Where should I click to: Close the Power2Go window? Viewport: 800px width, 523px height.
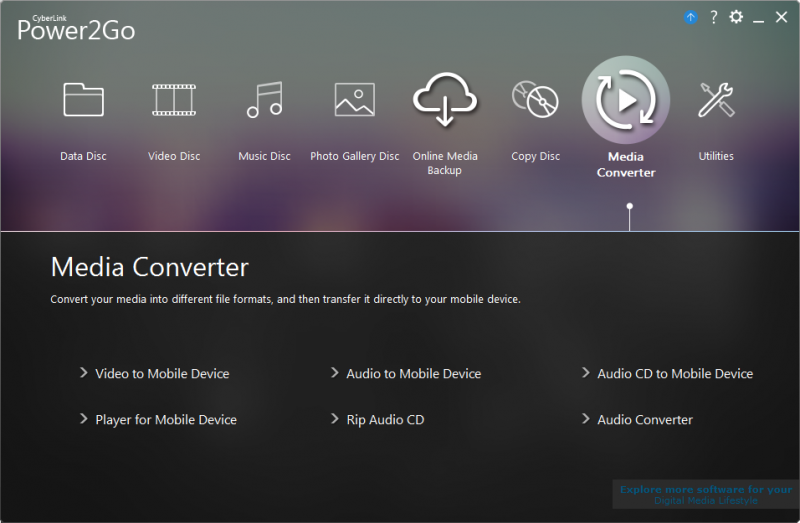[781, 17]
